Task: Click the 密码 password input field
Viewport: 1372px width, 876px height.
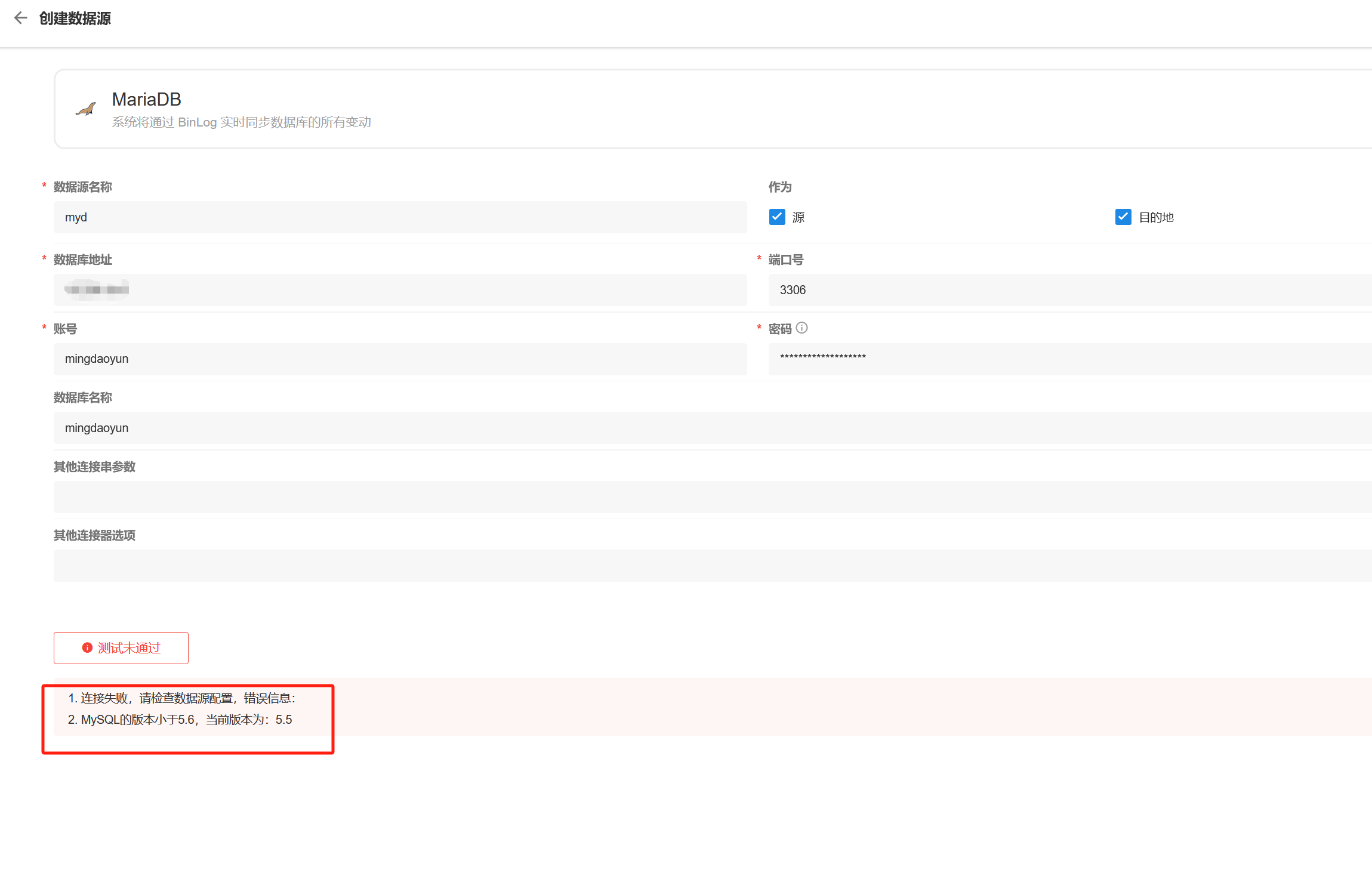Action: pyautogui.click(x=1068, y=359)
